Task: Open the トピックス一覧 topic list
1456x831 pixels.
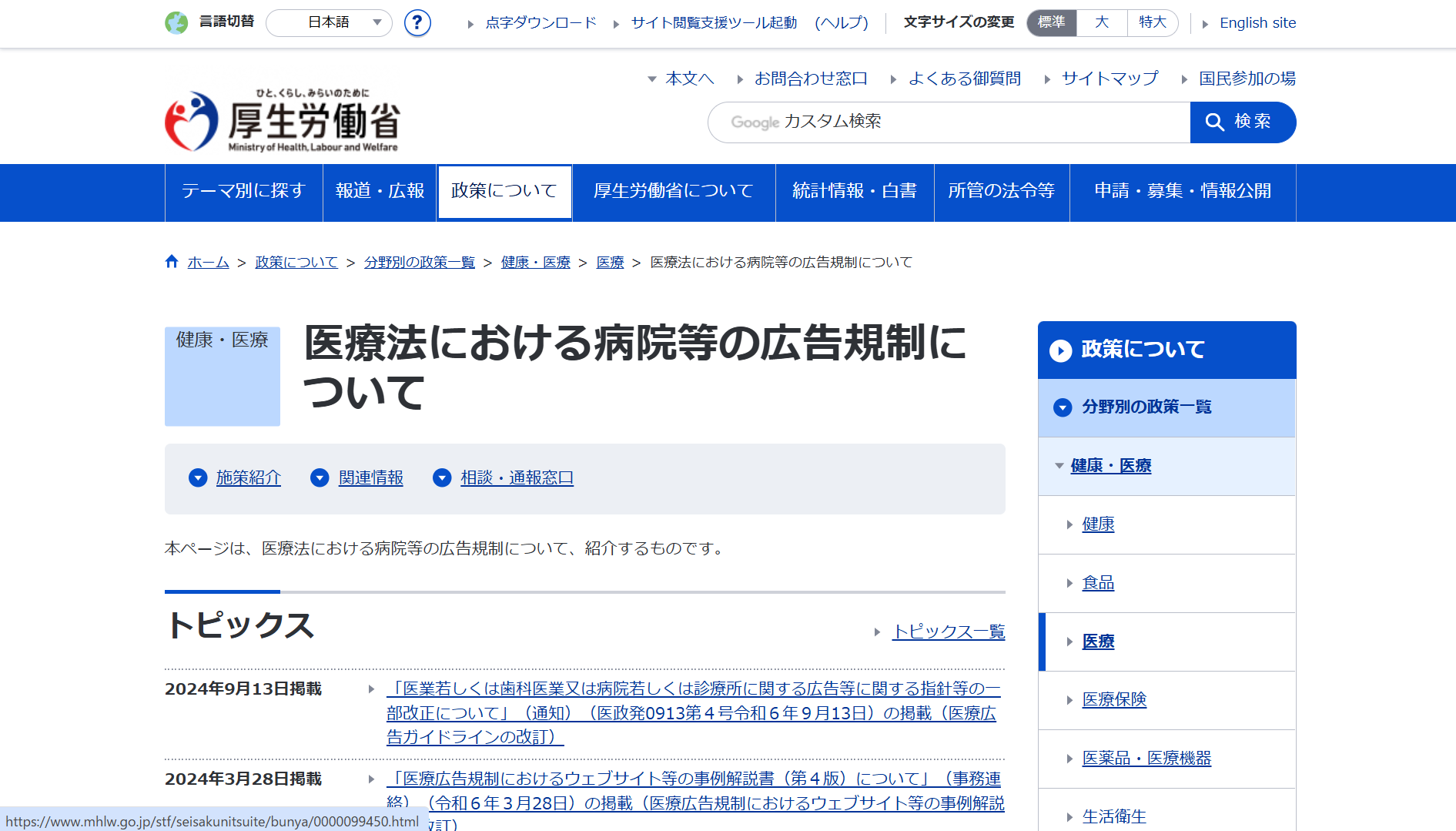Action: pyautogui.click(x=949, y=632)
